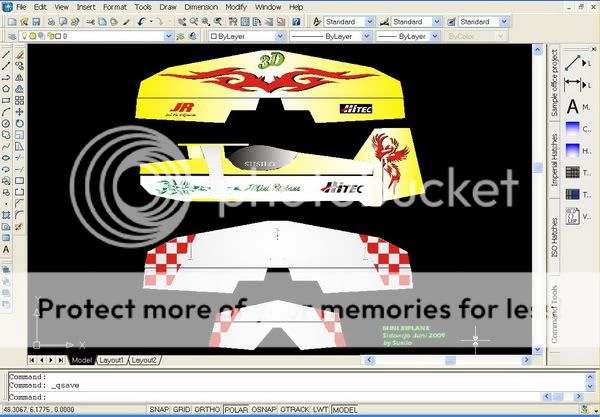The height and width of the screenshot is (417, 600).
Task: Toggle OSNAP in status bar
Action: (x=264, y=409)
